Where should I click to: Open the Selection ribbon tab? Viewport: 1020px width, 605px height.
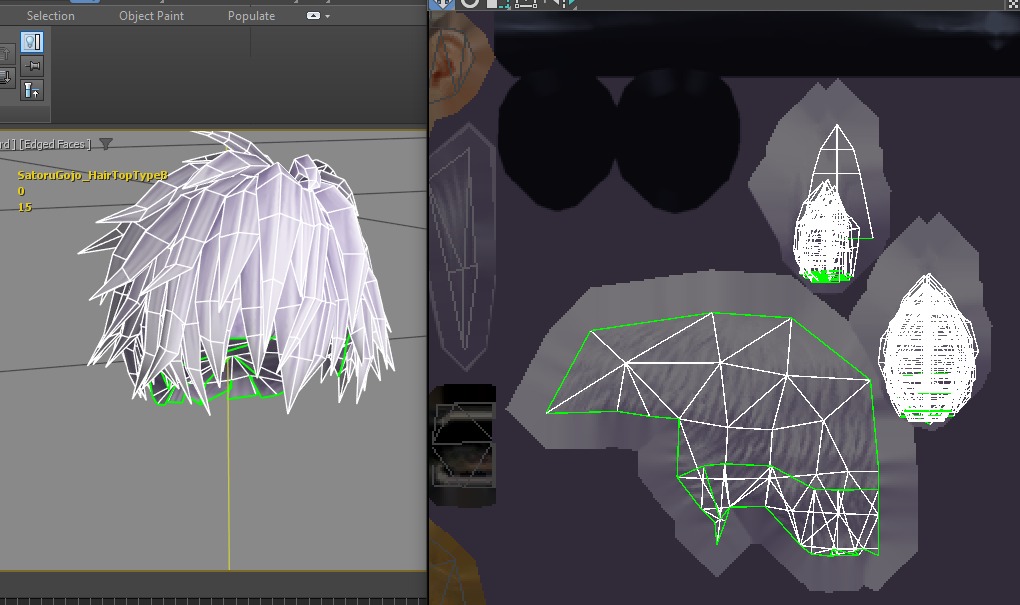(x=50, y=16)
